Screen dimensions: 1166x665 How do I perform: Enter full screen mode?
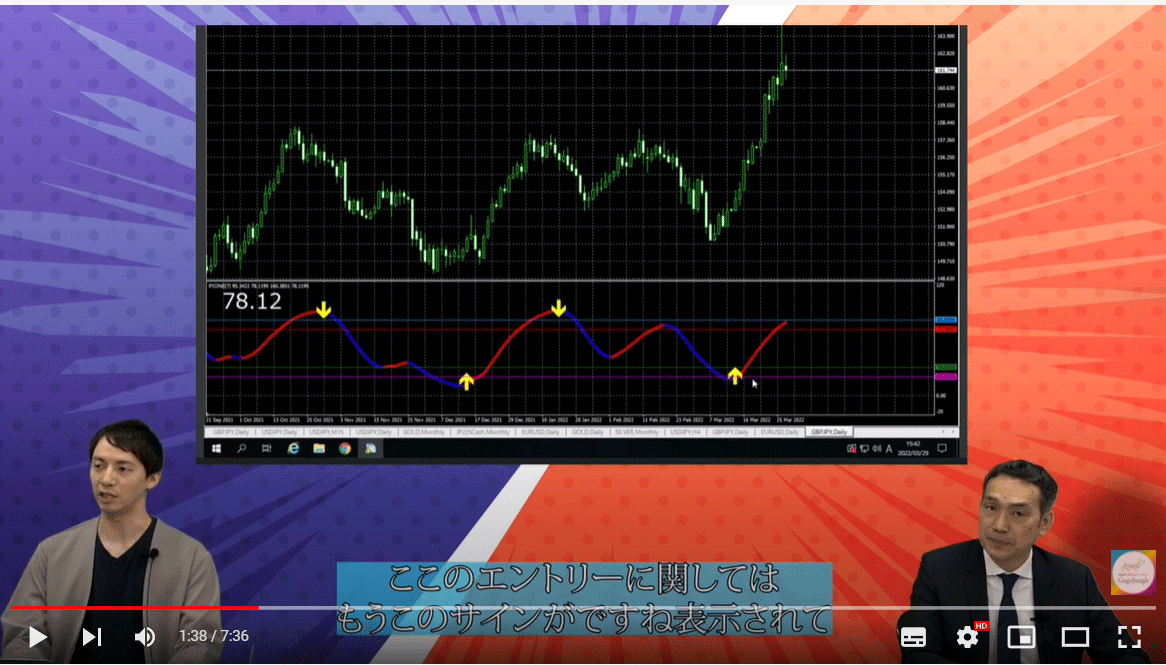[x=1129, y=637]
